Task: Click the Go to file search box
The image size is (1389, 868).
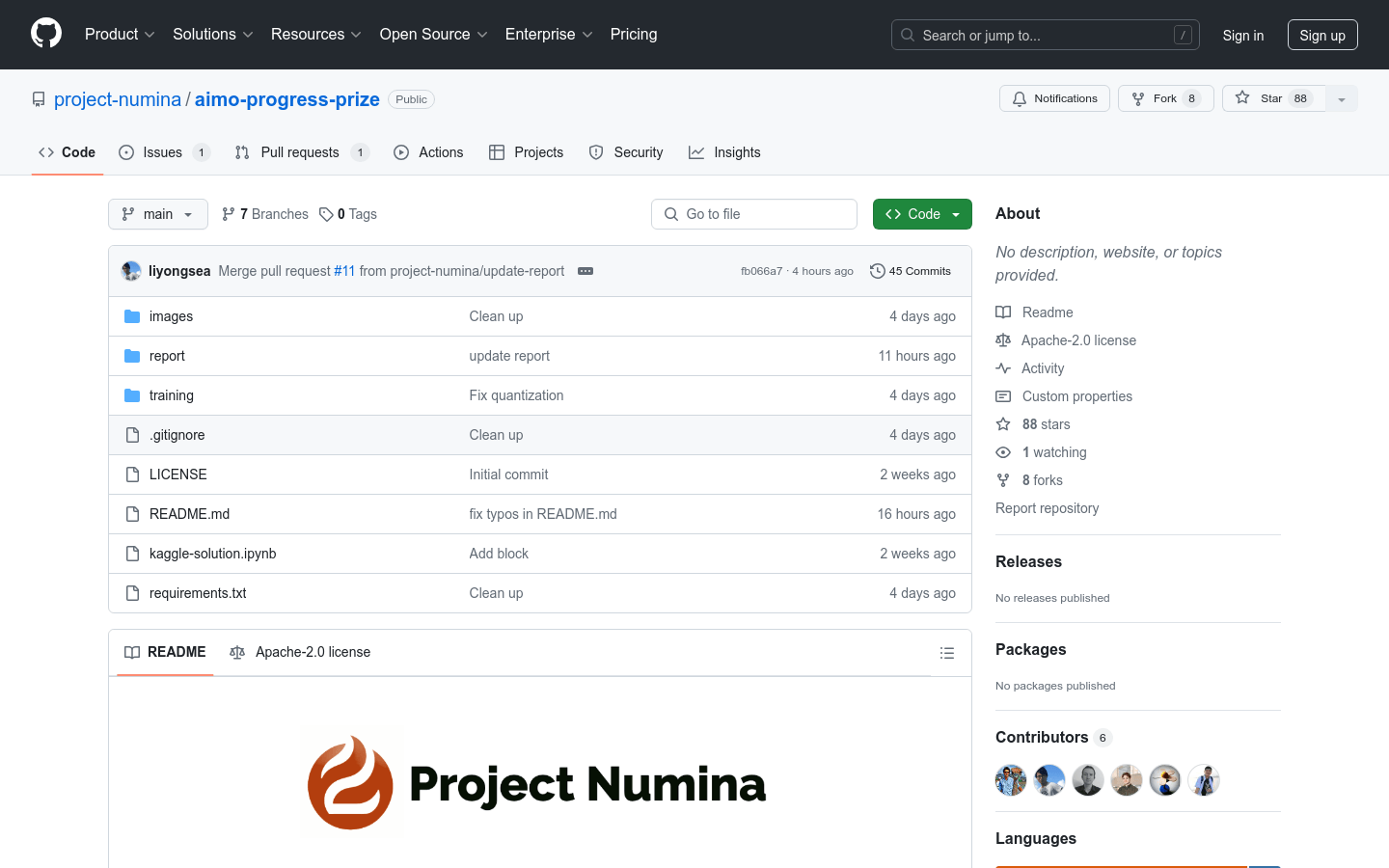Action: pos(754,214)
